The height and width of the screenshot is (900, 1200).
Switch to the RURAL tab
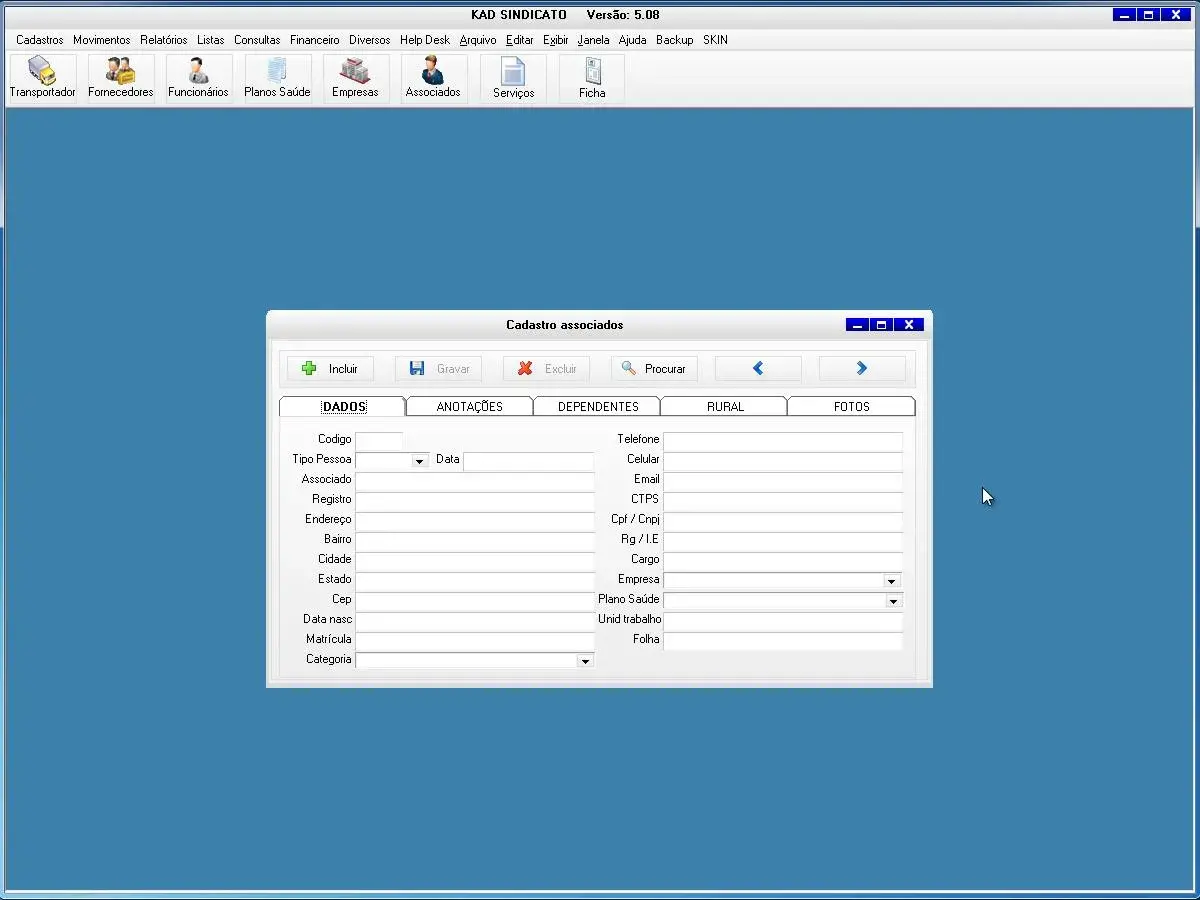coord(725,407)
